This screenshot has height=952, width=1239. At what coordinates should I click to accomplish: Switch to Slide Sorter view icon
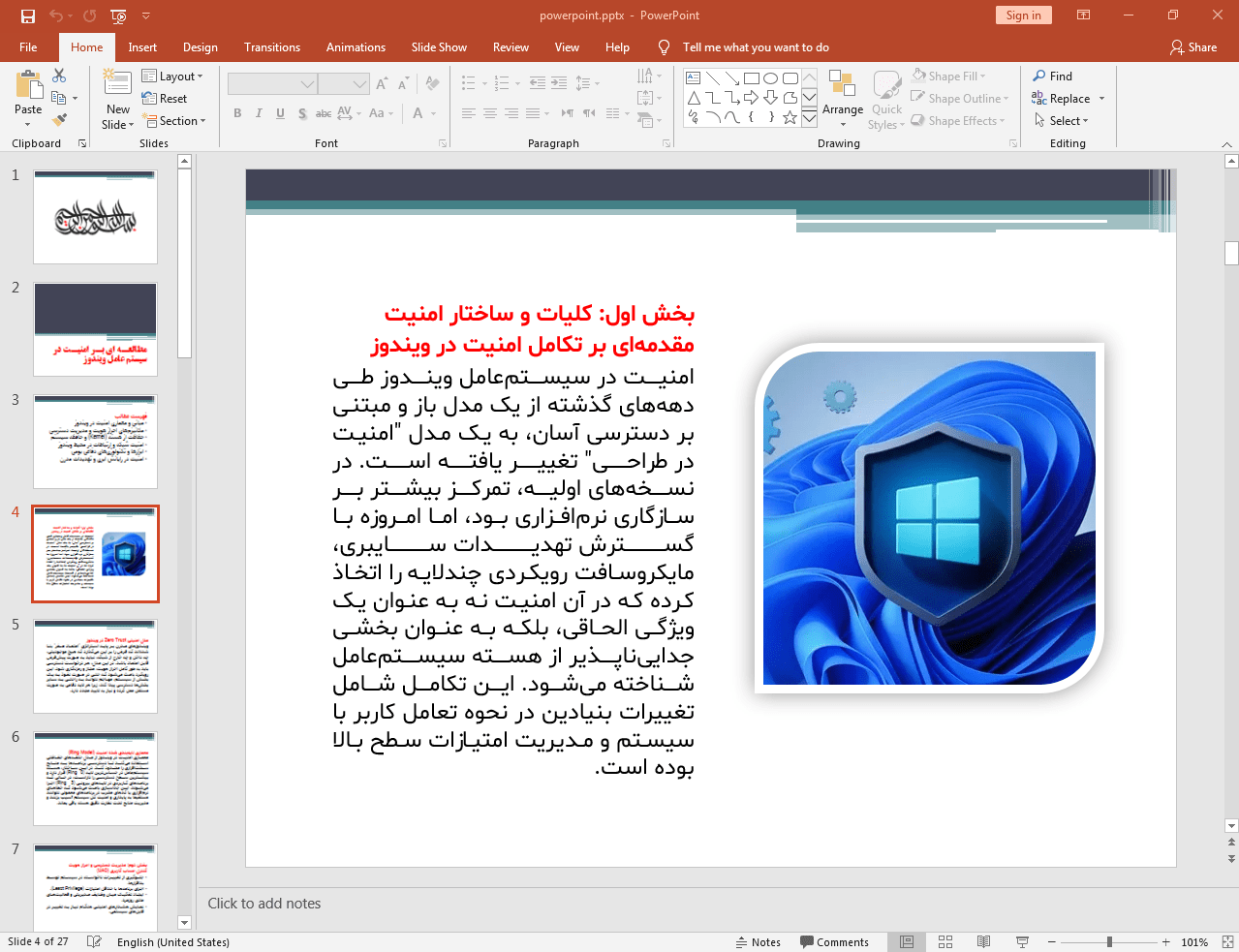pos(945,941)
